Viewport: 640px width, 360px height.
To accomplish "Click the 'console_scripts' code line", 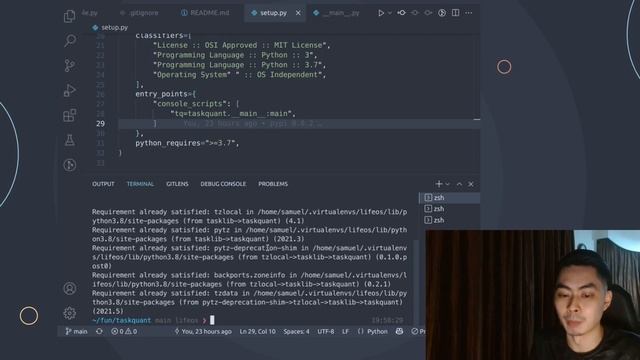I will click(x=196, y=104).
